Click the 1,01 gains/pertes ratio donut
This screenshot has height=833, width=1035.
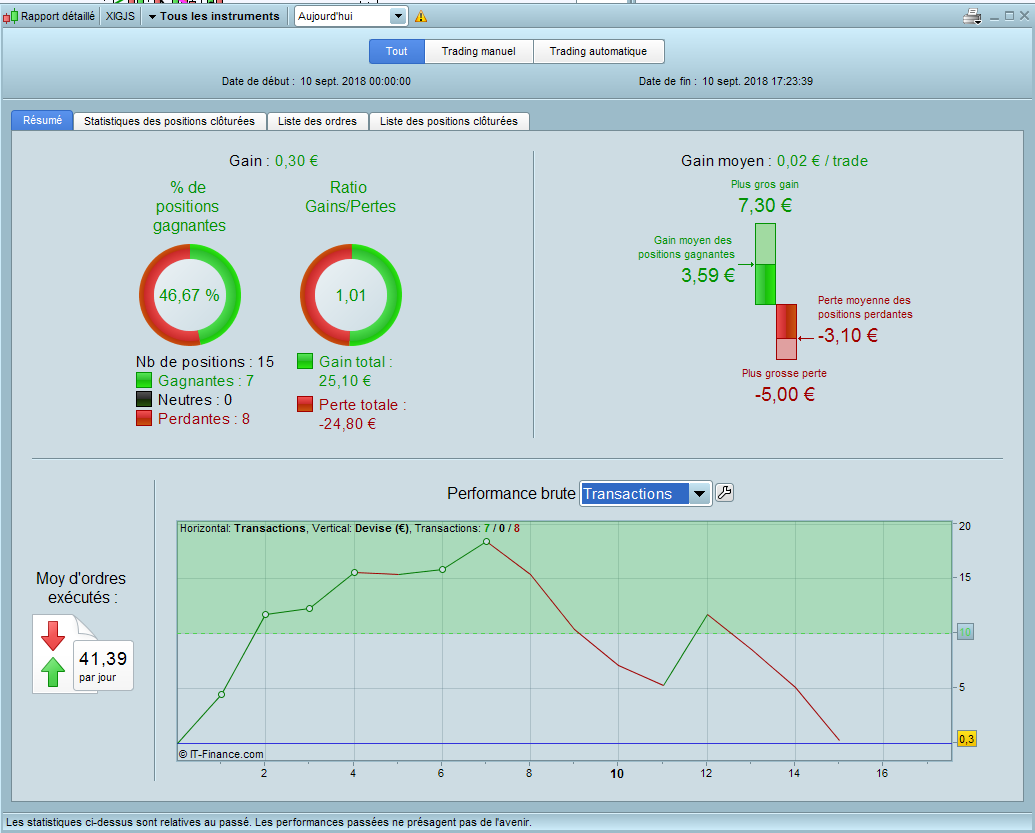[x=351, y=294]
